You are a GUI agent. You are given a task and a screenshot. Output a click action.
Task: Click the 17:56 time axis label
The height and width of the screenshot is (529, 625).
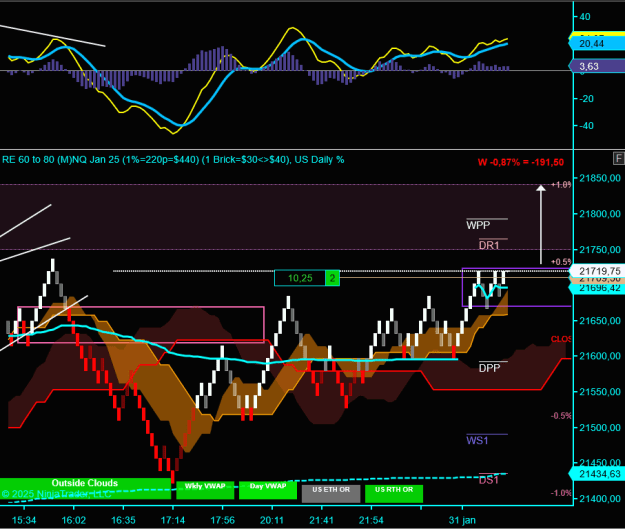(222, 520)
